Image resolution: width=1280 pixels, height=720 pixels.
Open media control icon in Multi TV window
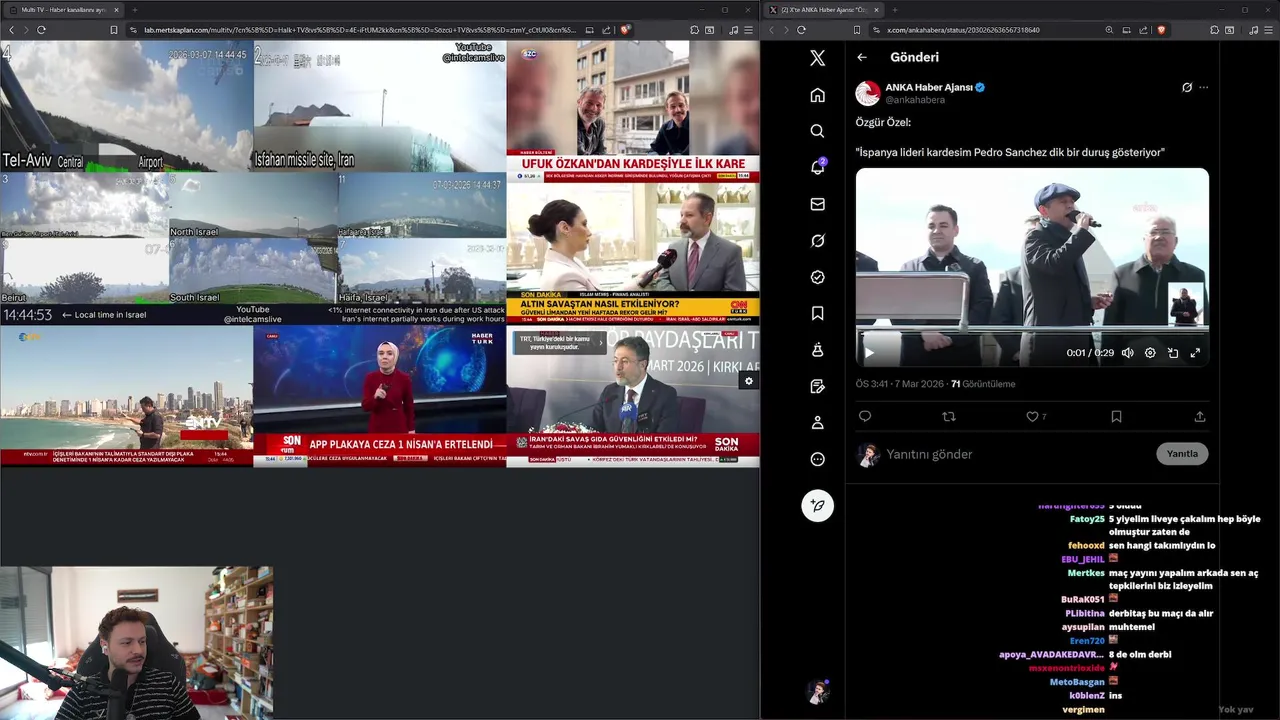(733, 30)
